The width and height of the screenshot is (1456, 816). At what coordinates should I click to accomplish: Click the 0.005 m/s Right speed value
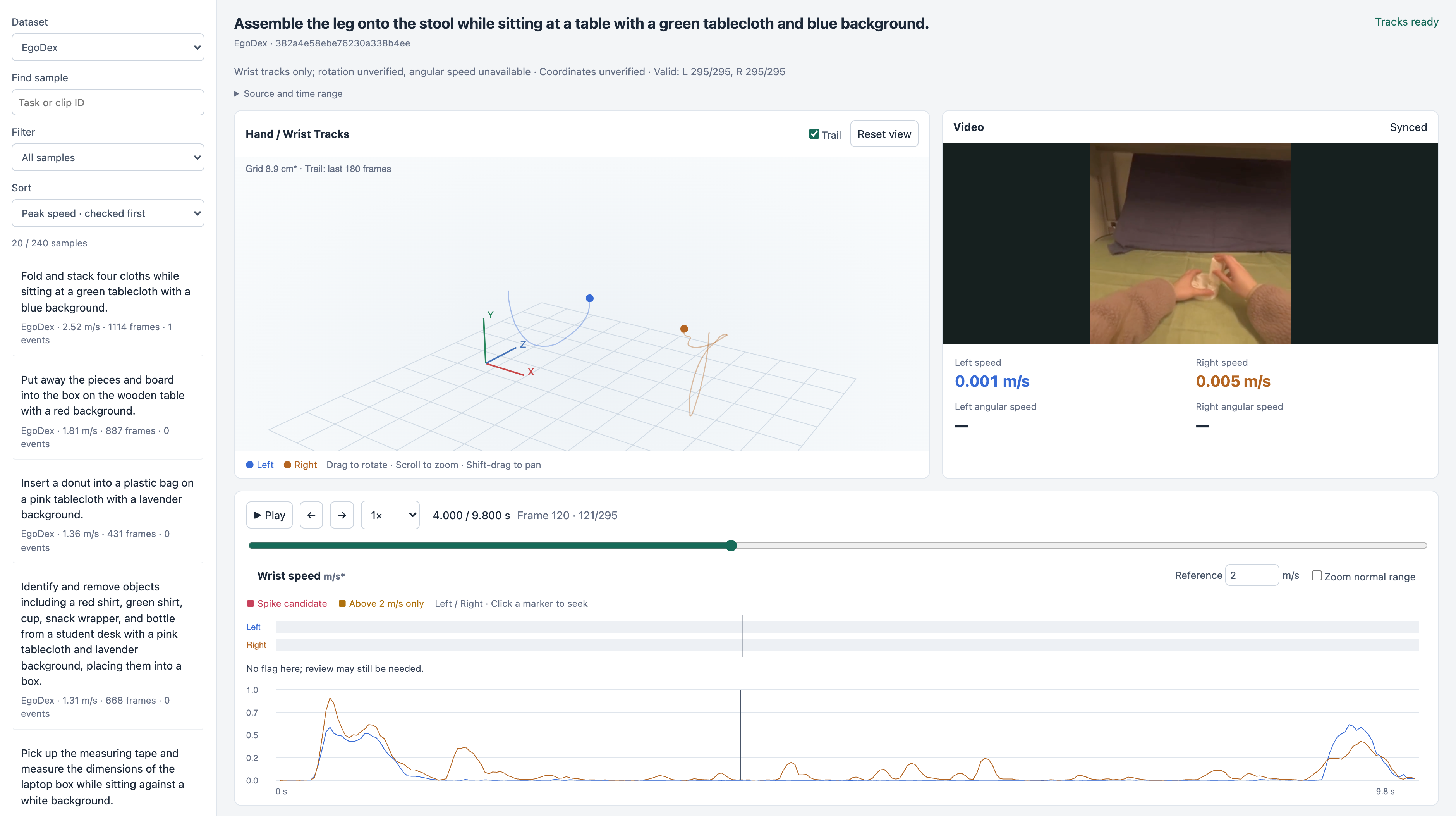[1233, 381]
